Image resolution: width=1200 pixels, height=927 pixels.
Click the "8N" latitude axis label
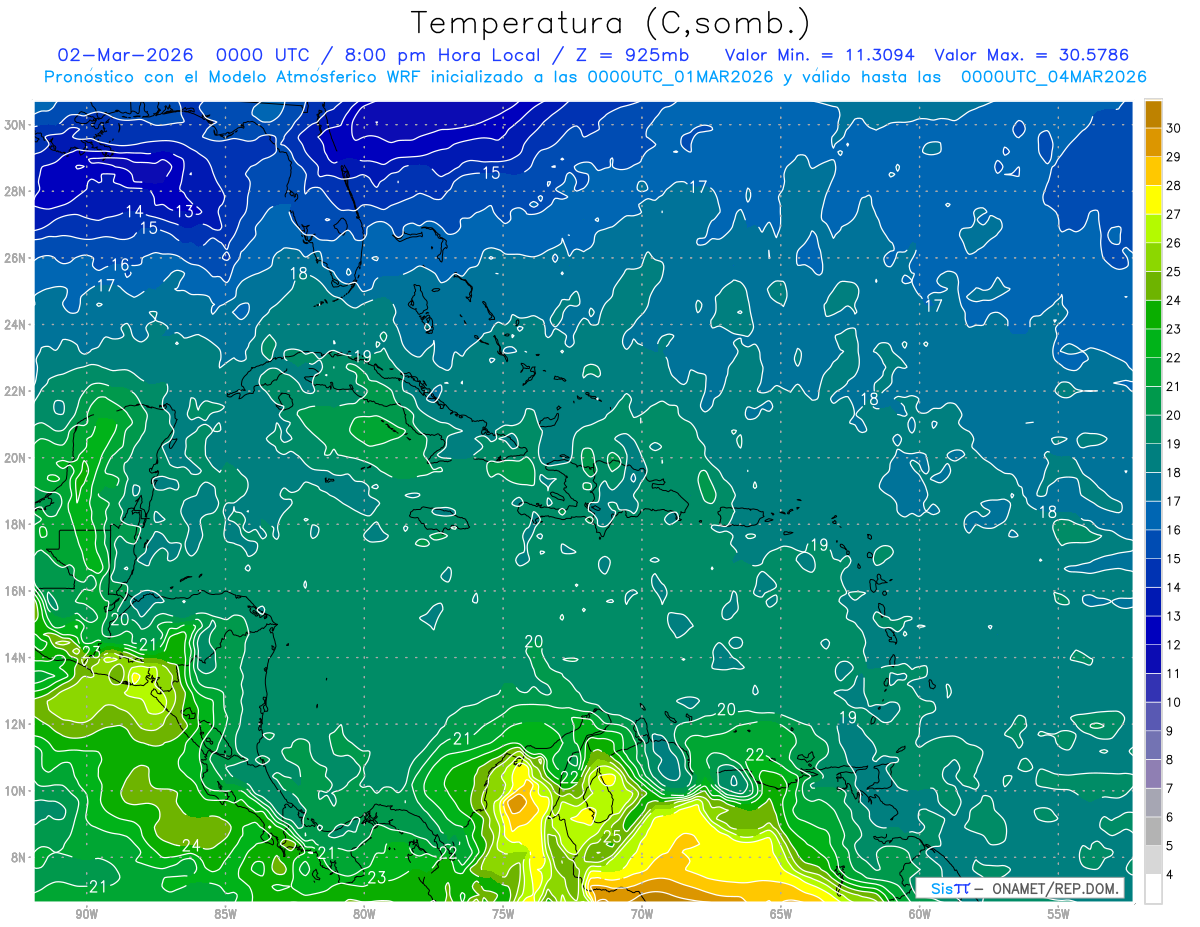[x=19, y=858]
